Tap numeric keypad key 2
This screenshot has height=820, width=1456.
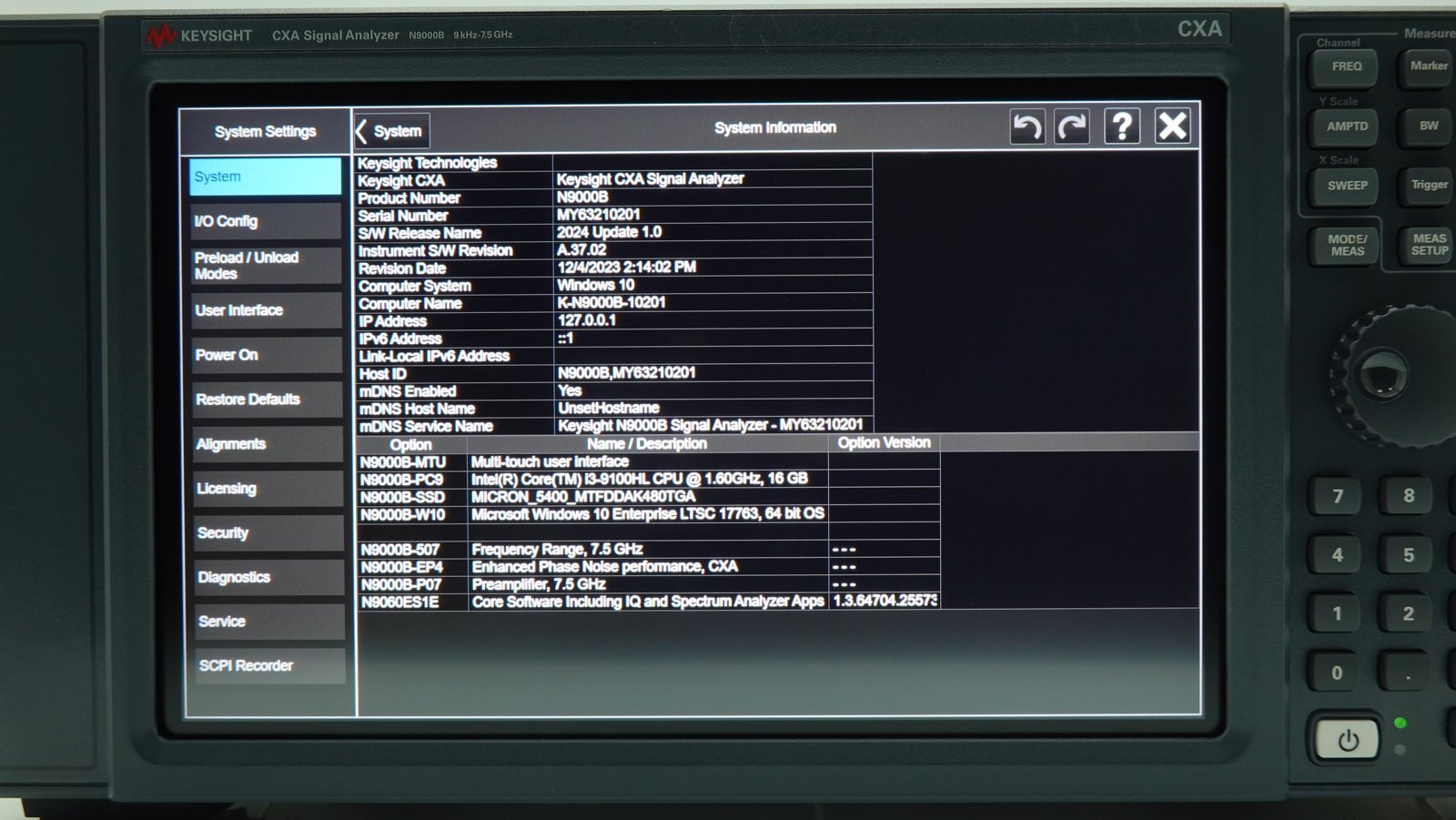pos(1408,614)
